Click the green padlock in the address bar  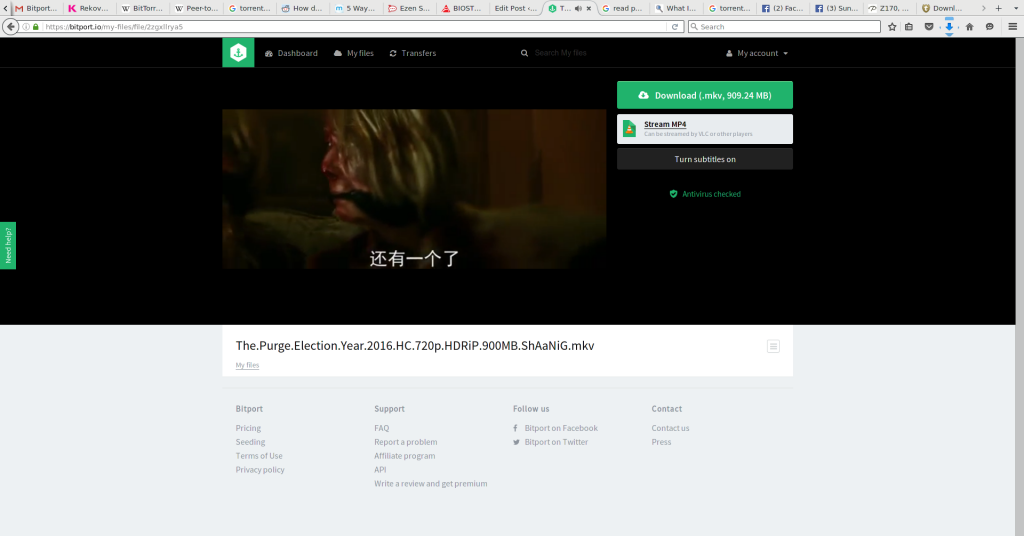tap(36, 27)
